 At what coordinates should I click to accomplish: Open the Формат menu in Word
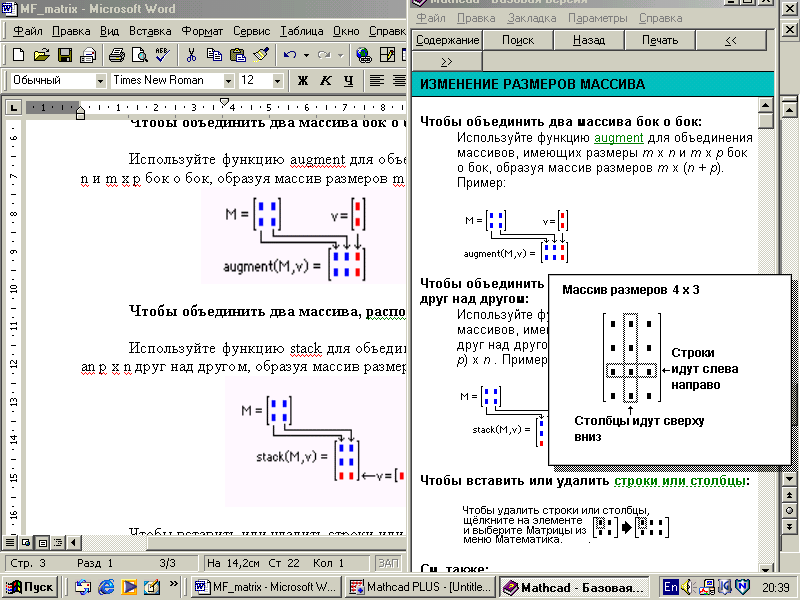pyautogui.click(x=202, y=31)
